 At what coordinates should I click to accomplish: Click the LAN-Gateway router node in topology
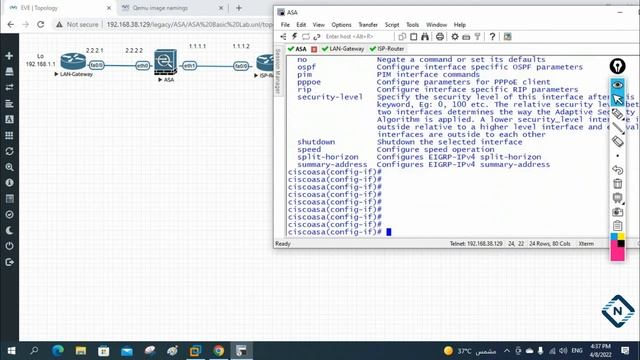pos(73,62)
